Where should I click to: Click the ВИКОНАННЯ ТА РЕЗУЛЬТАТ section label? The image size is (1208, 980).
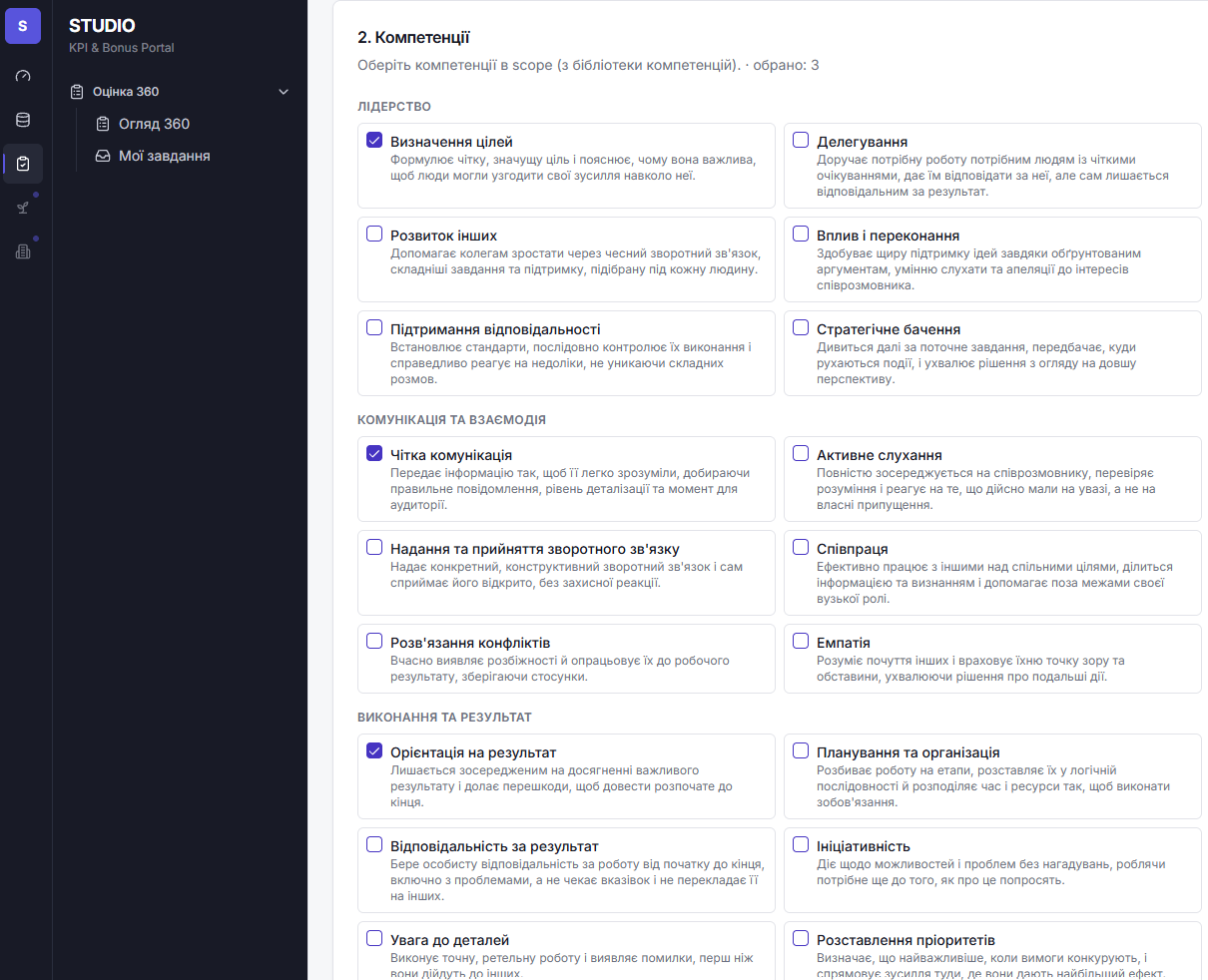(x=444, y=718)
